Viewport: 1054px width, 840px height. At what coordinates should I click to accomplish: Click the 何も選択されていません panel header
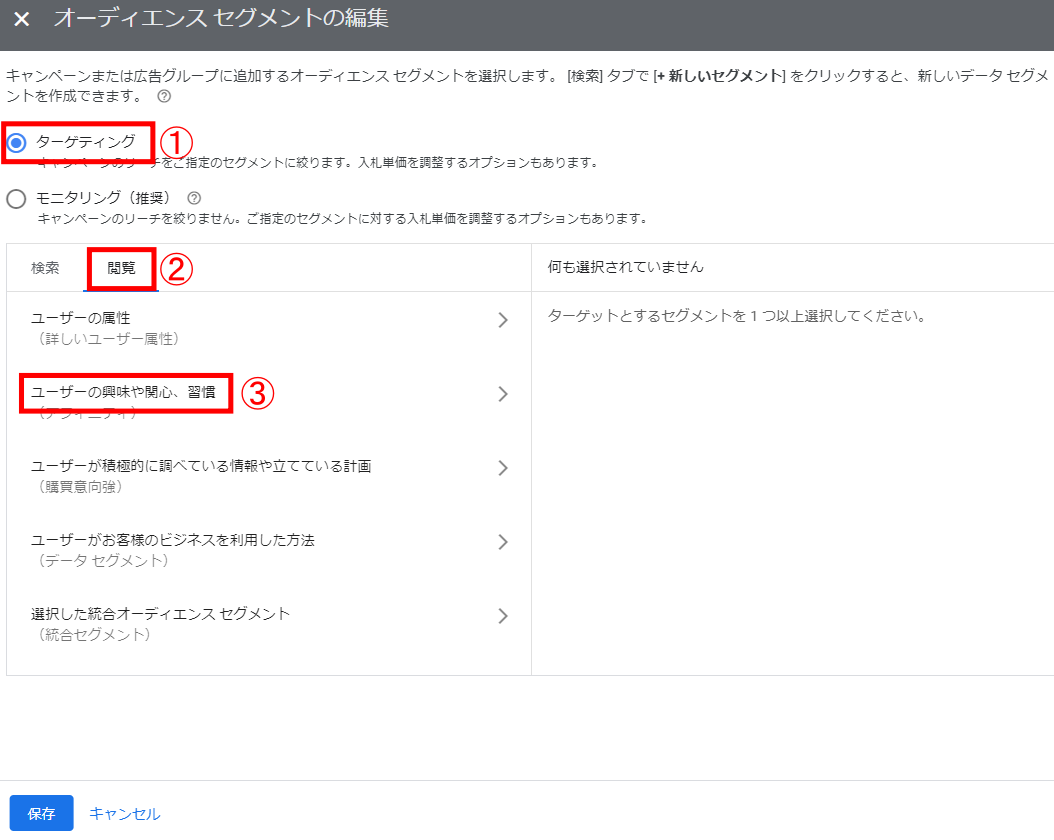pos(626,267)
